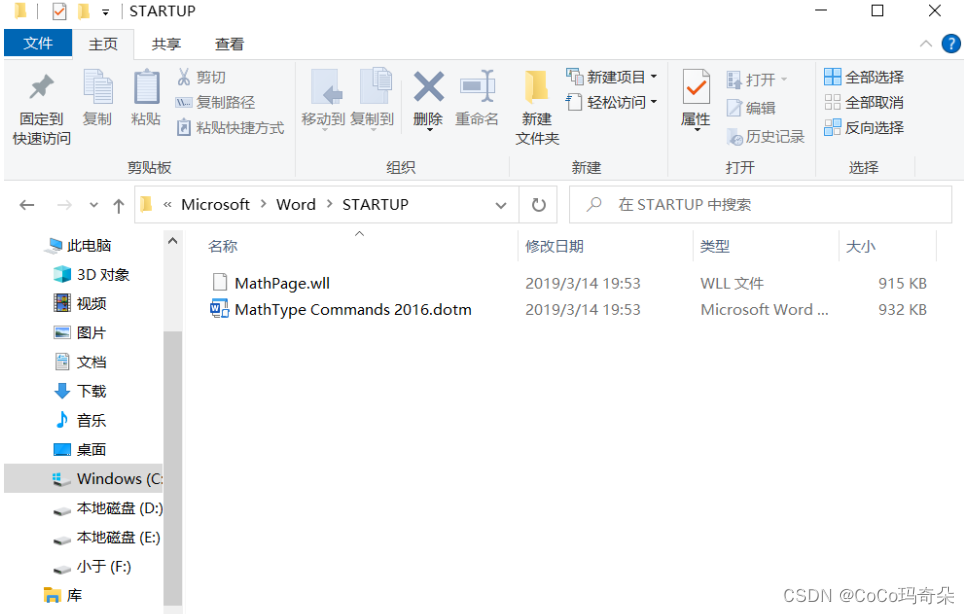Sort by the Name column header

pyautogui.click(x=223, y=246)
